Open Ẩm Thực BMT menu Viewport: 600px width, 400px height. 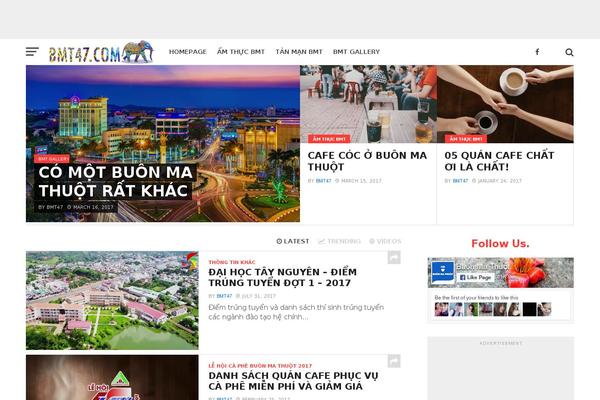241,52
